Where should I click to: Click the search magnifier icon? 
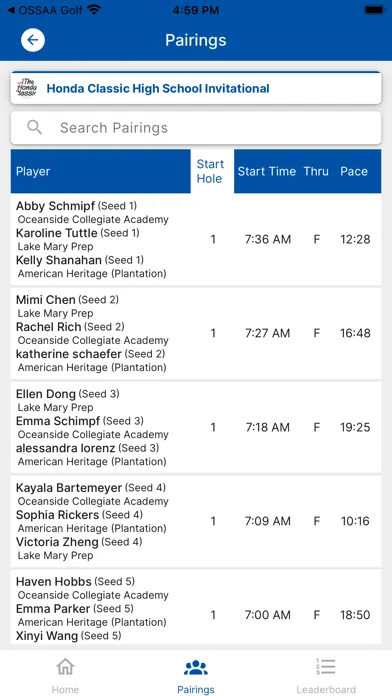tap(34, 127)
